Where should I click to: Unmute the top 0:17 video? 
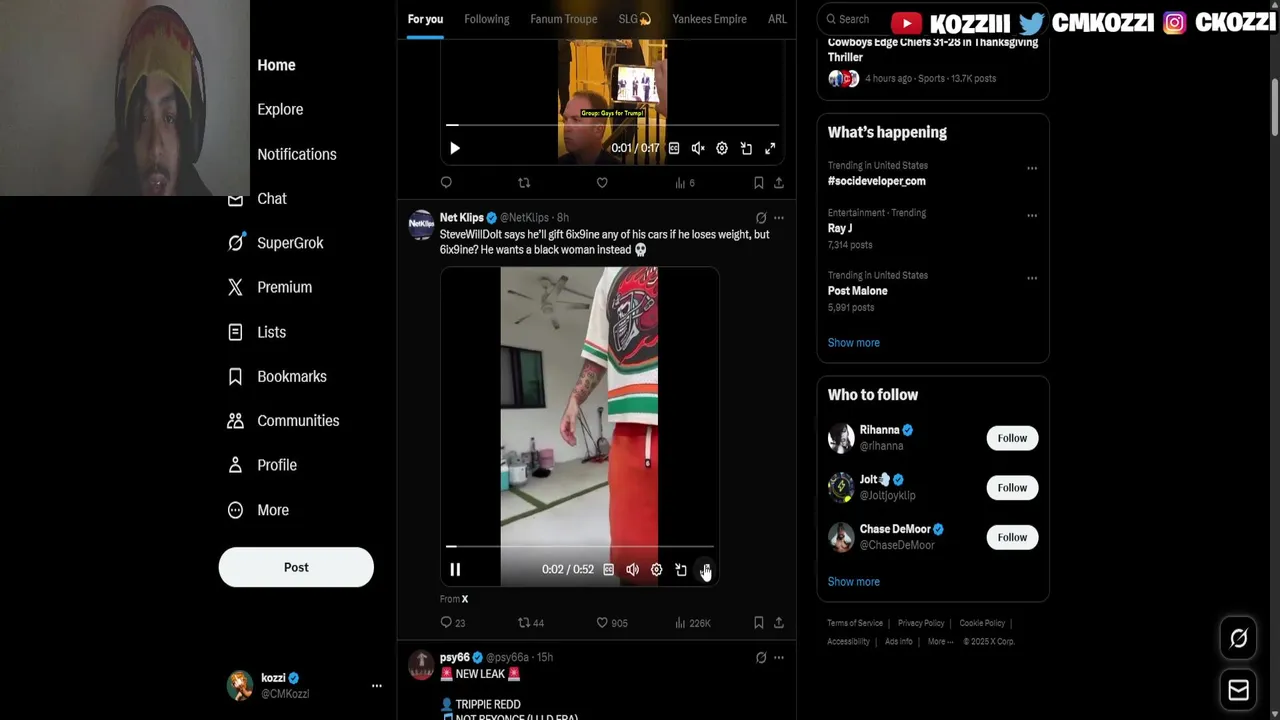pyautogui.click(x=698, y=148)
